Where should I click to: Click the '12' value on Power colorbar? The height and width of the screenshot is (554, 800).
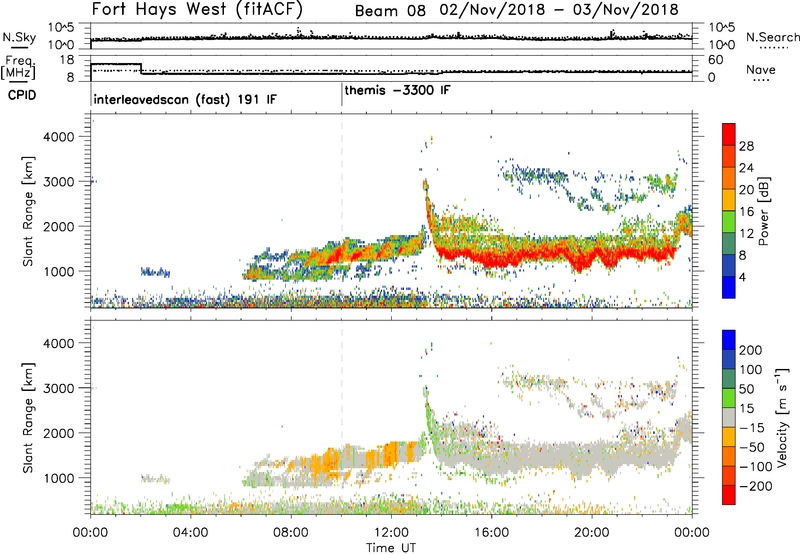pyautogui.click(x=746, y=233)
